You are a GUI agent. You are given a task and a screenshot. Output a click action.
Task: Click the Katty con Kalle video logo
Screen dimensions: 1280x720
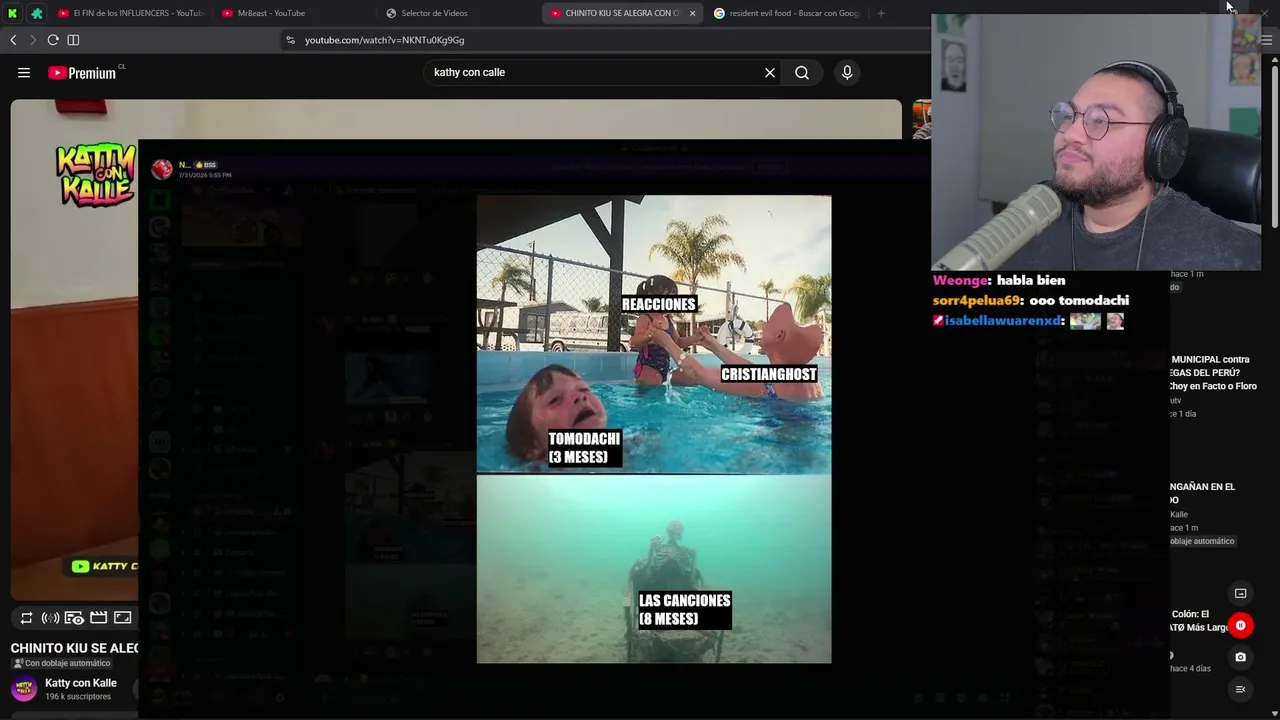click(96, 175)
